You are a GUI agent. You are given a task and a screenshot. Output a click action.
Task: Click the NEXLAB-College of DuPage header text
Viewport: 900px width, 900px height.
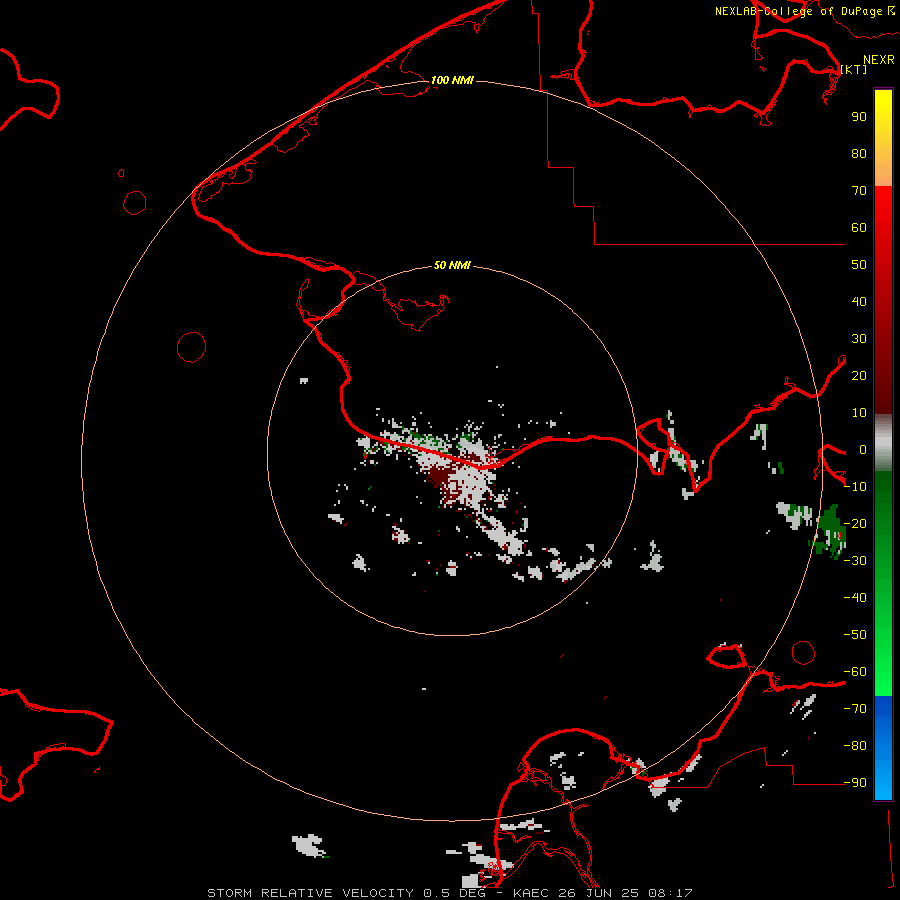pos(798,11)
